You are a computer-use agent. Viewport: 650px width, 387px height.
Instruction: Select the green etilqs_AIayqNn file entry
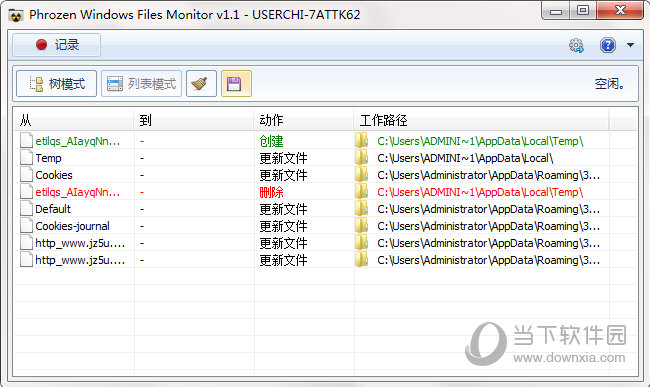(78, 141)
